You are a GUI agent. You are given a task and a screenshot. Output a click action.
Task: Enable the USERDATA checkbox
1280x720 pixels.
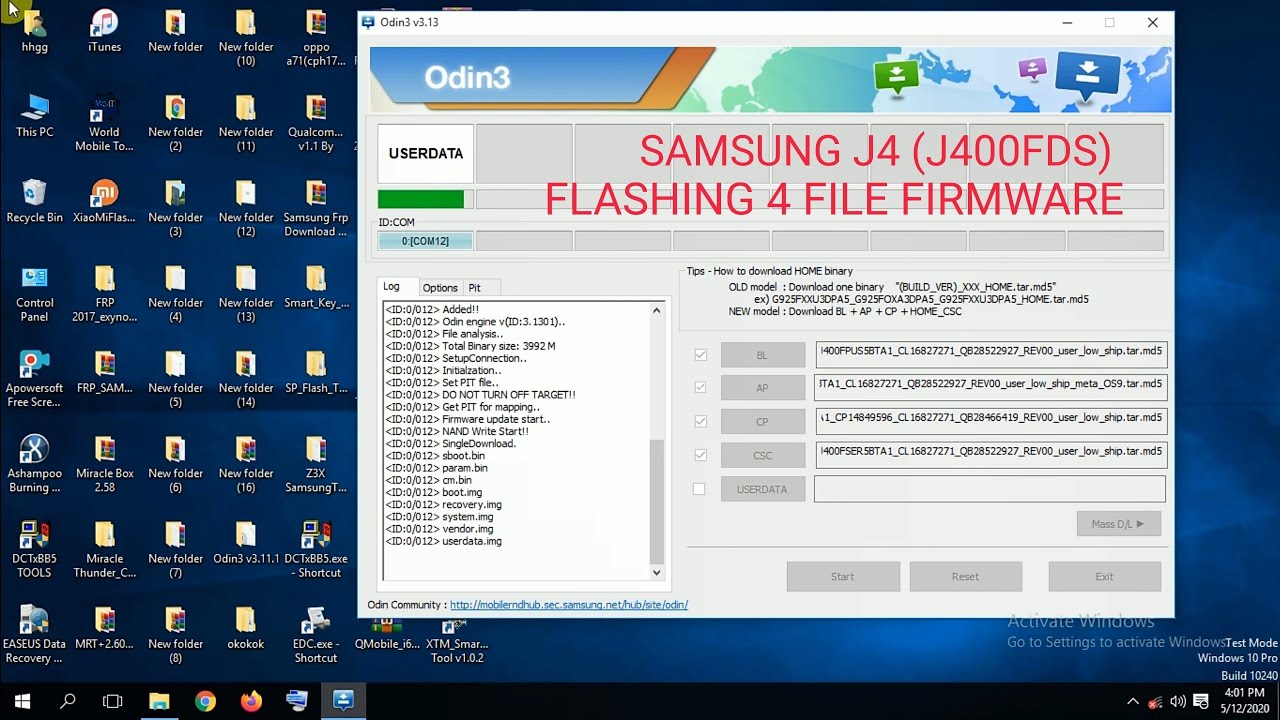coord(700,489)
